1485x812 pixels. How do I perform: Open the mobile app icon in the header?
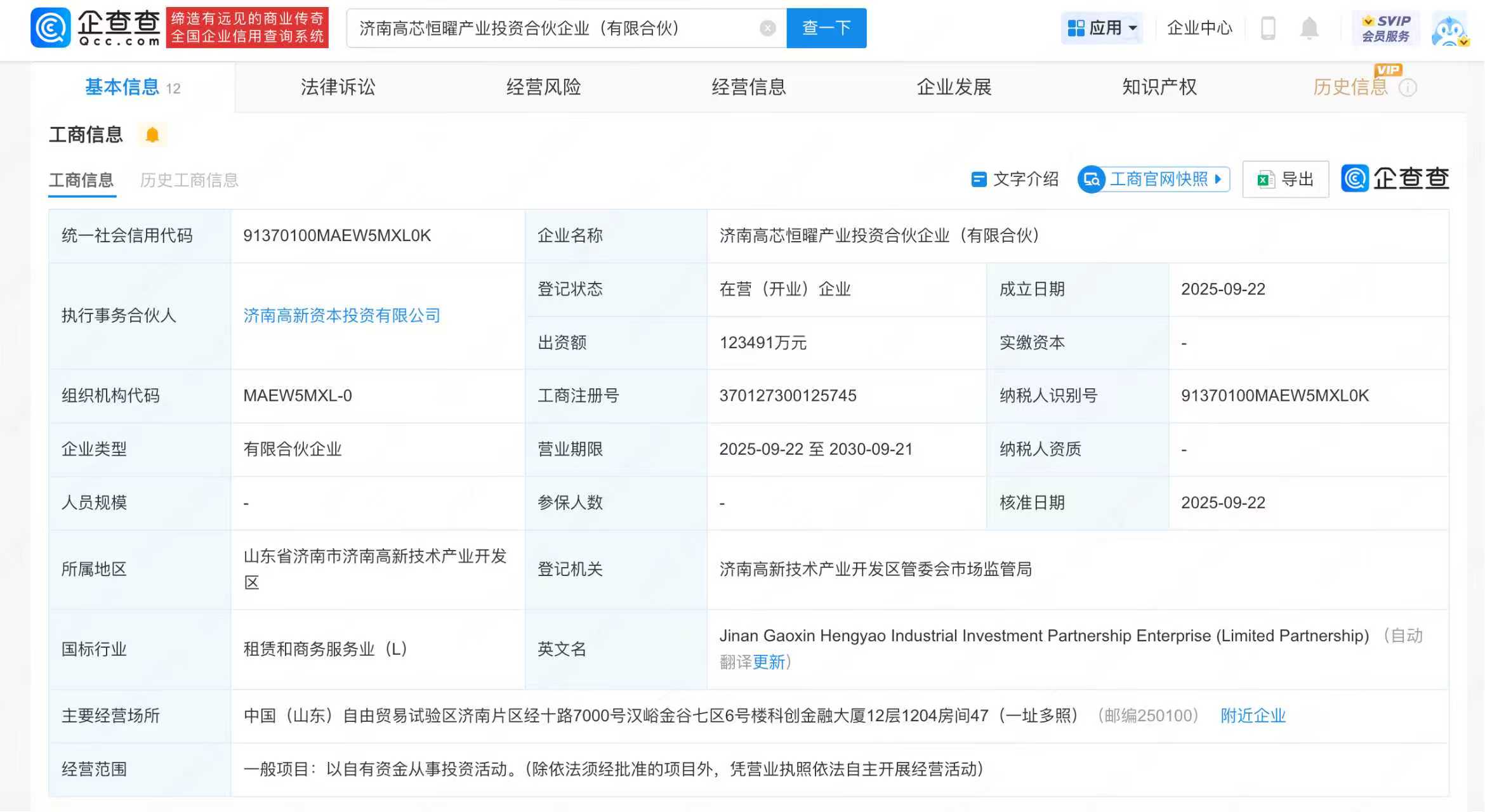pos(1267,28)
